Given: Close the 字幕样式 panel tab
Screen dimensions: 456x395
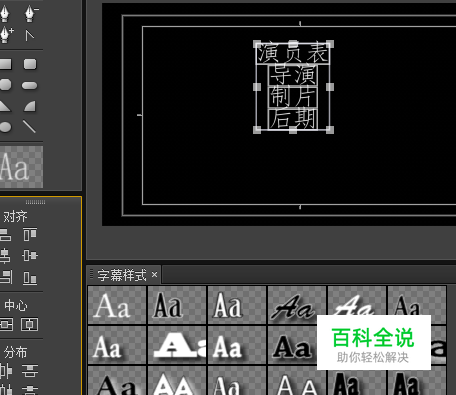Looking at the screenshot, I should click(154, 275).
